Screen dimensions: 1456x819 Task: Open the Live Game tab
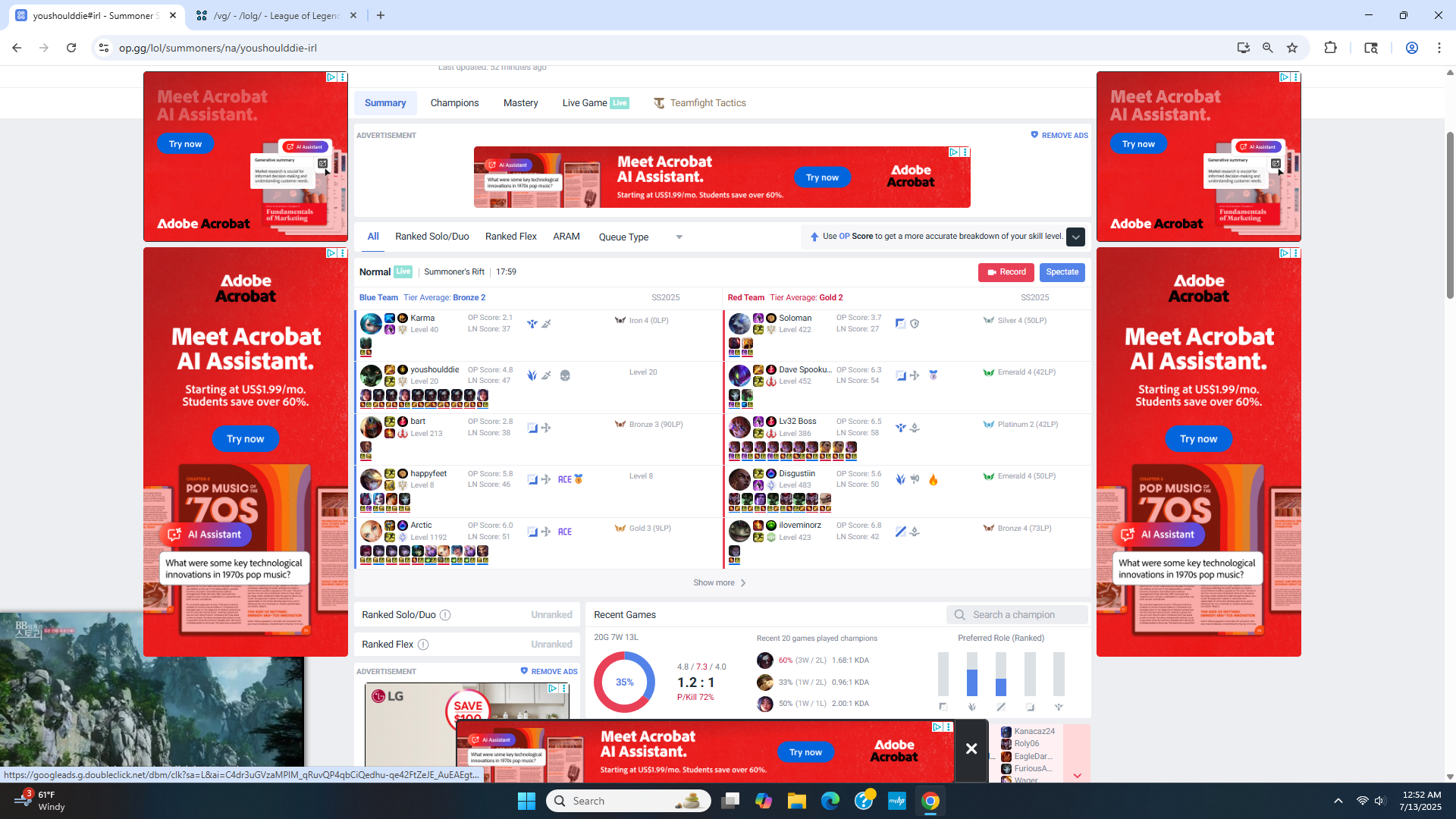pyautogui.click(x=595, y=103)
